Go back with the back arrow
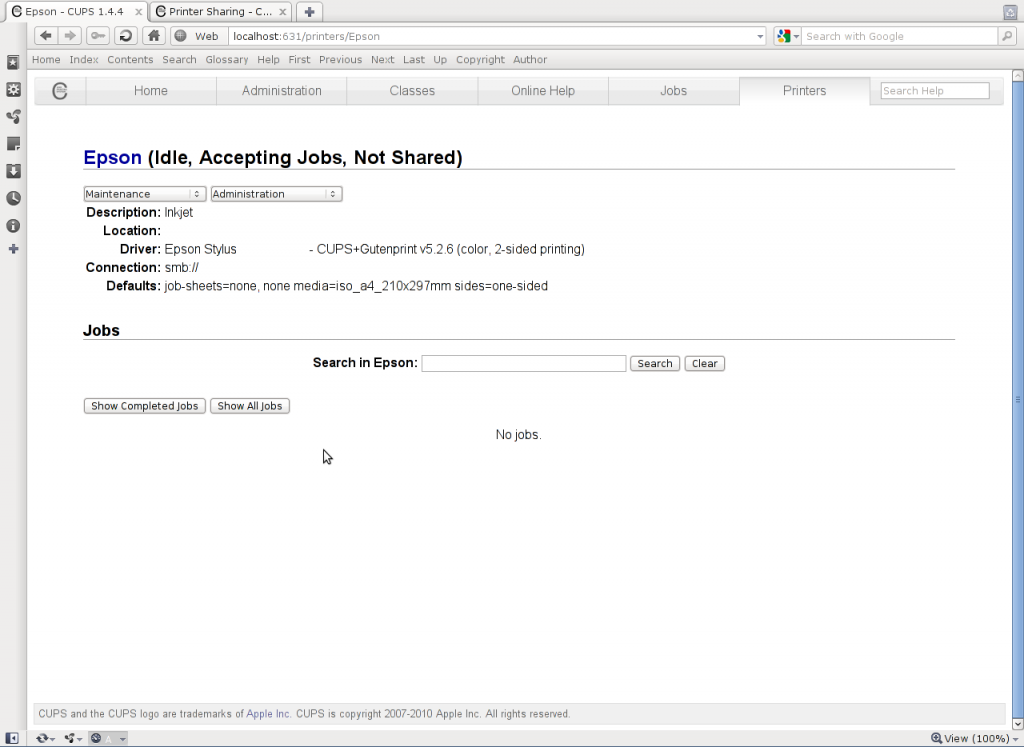 pyautogui.click(x=45, y=36)
